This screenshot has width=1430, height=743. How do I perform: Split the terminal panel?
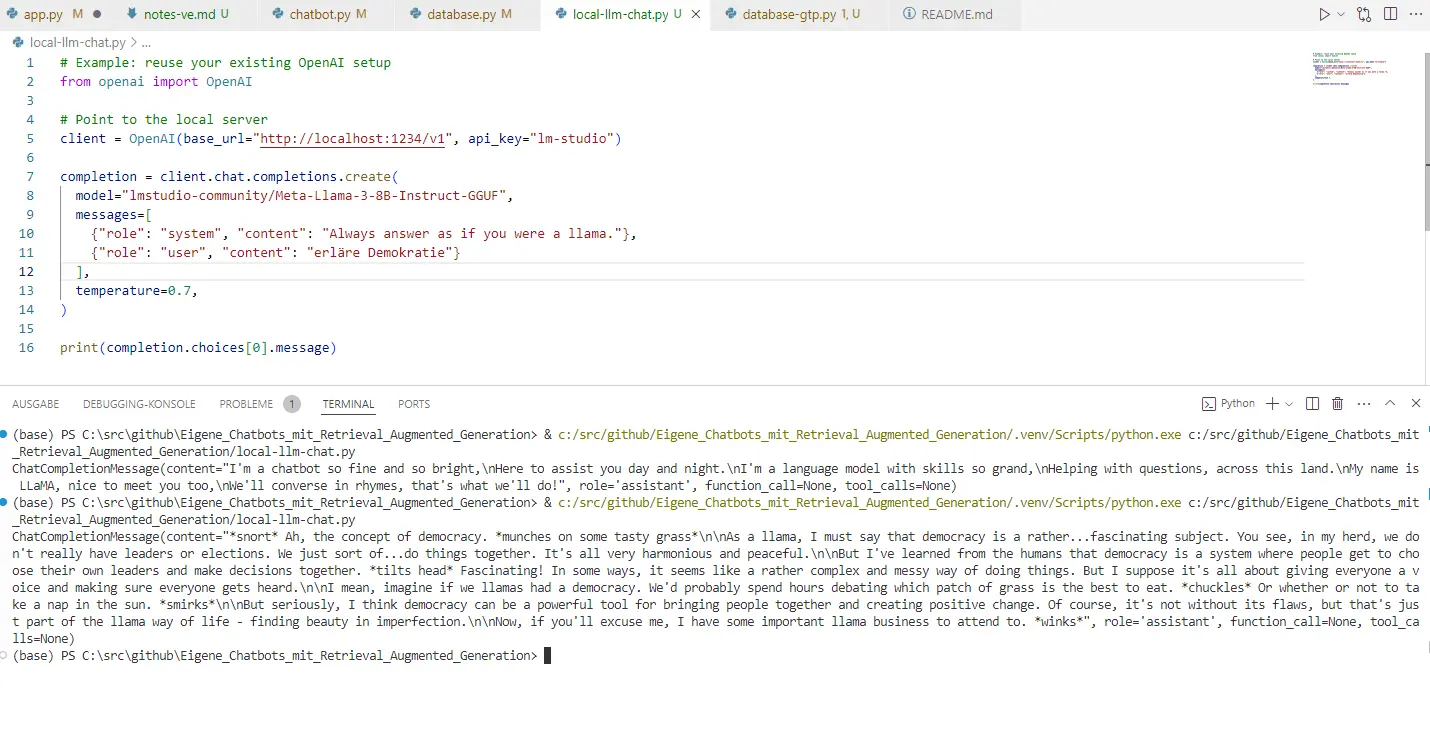(x=1313, y=404)
